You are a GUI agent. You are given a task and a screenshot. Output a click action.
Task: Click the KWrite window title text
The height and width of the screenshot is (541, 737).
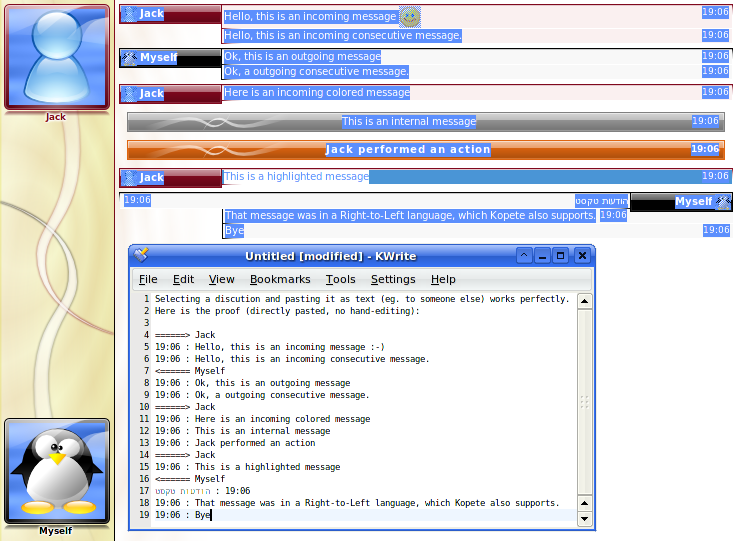(x=330, y=256)
